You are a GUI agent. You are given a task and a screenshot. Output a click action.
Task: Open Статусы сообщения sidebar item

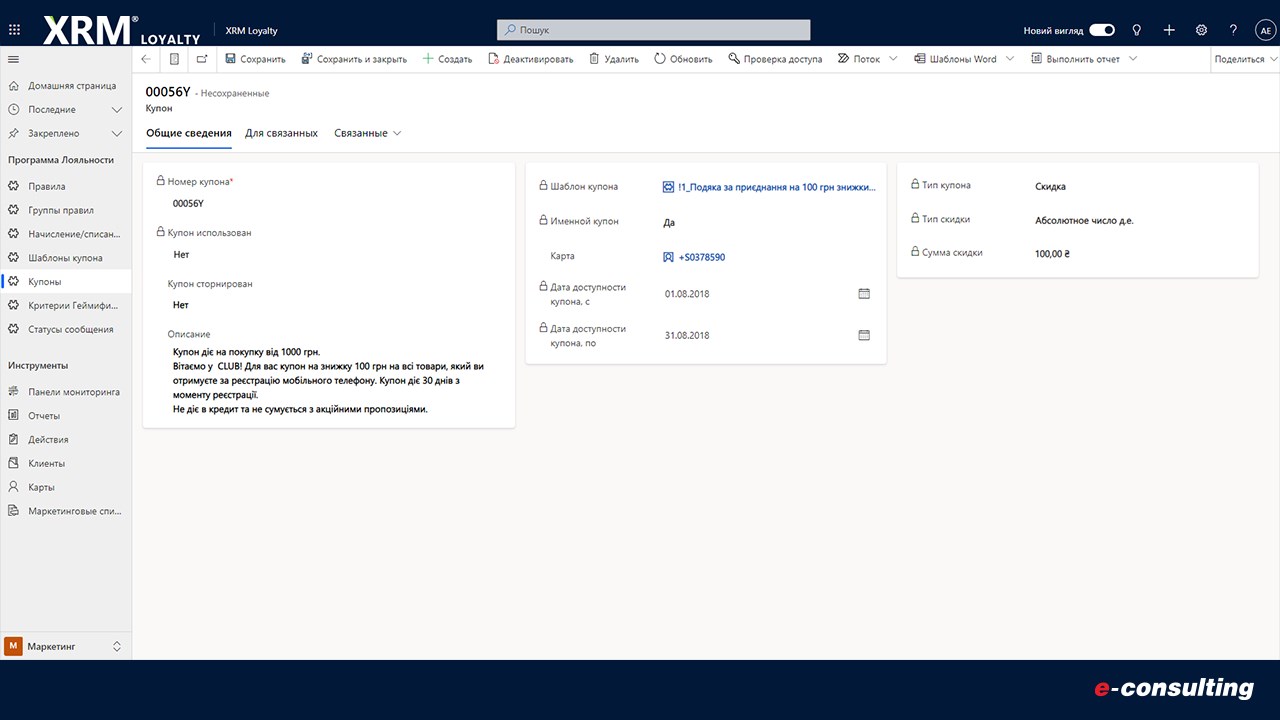coord(65,329)
